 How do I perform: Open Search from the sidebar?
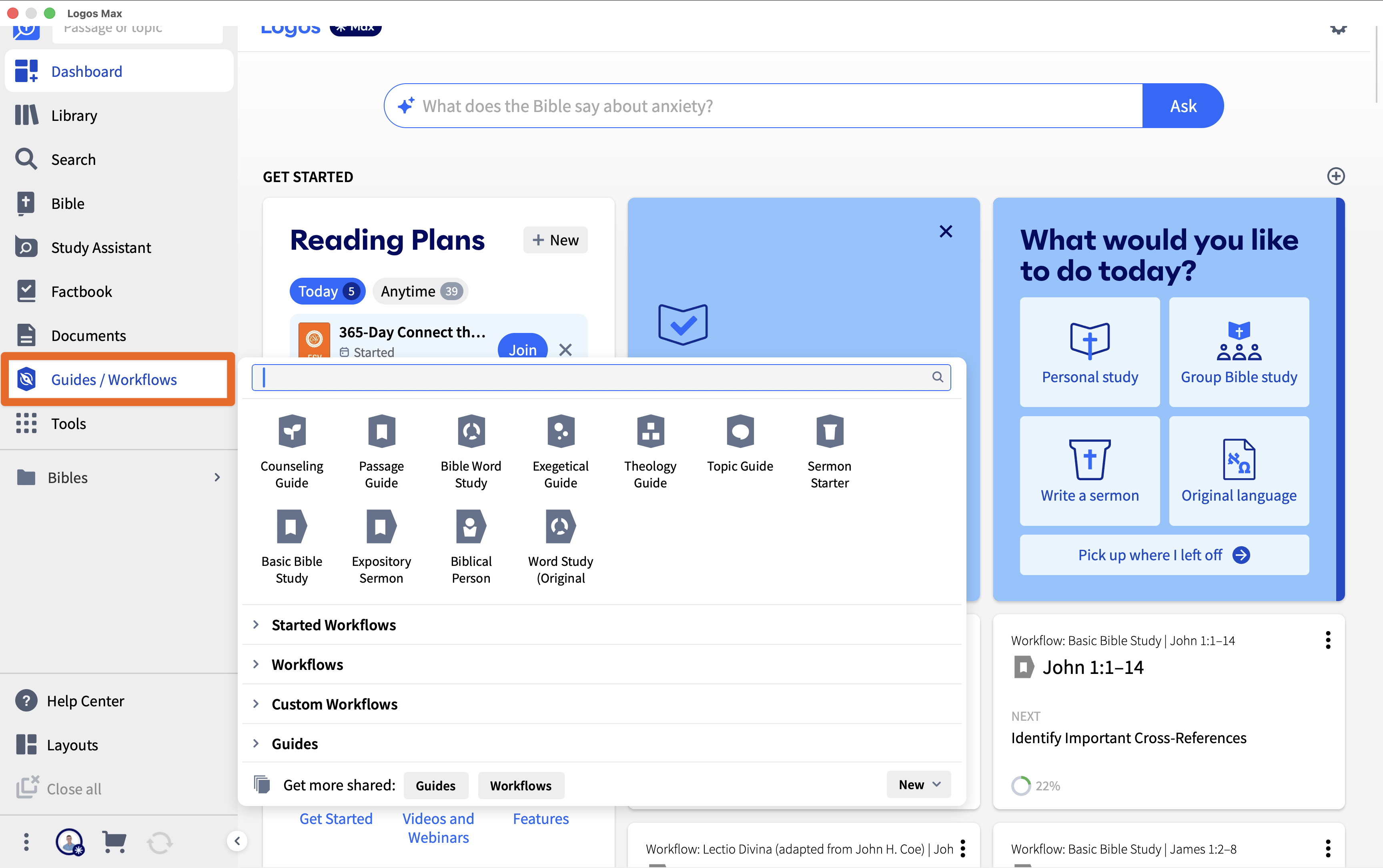(119, 159)
